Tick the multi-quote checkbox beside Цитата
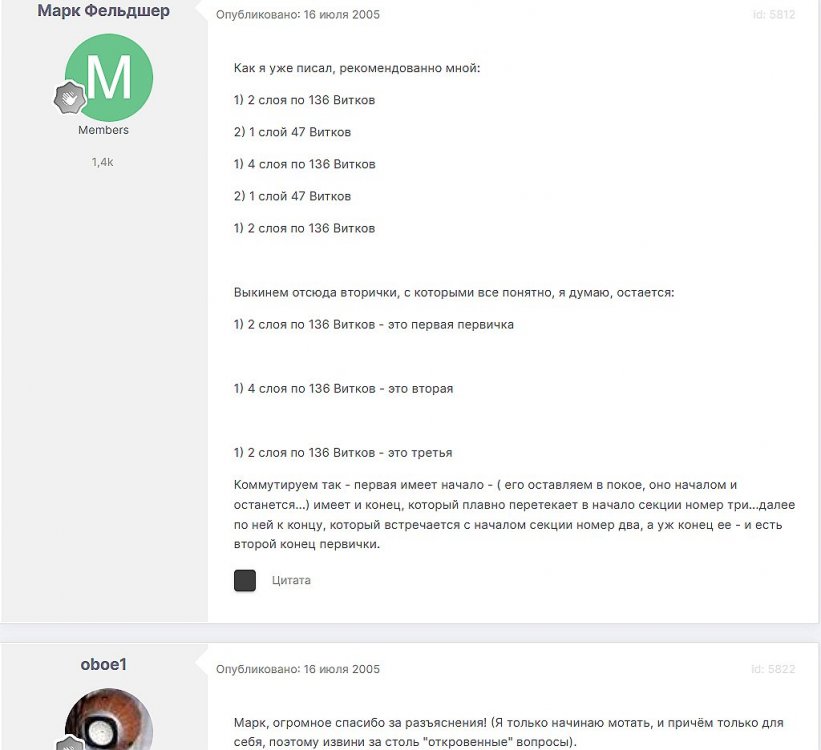This screenshot has height=750, width=821. (x=245, y=580)
